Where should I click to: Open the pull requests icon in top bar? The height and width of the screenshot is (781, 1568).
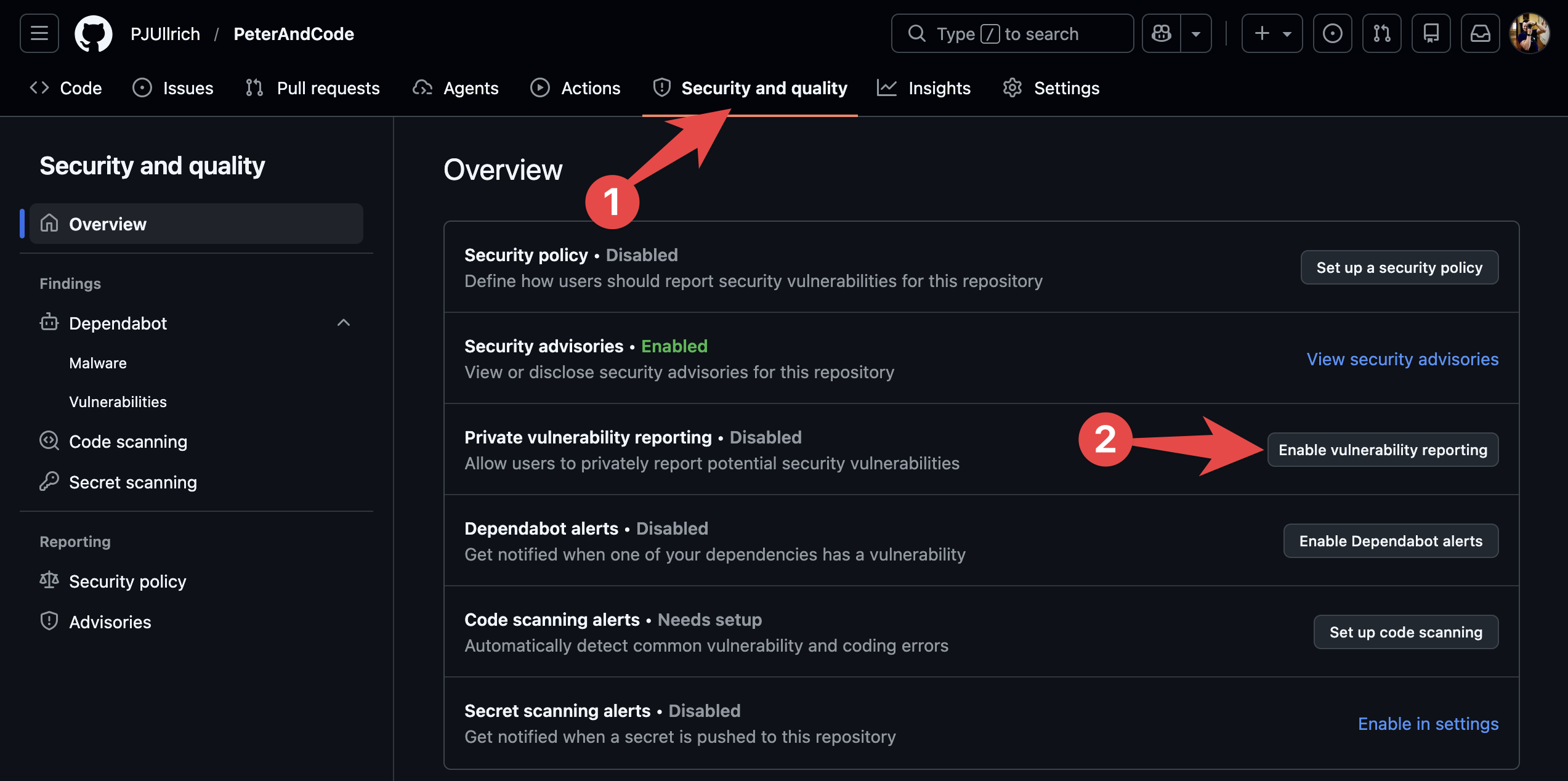1381,33
